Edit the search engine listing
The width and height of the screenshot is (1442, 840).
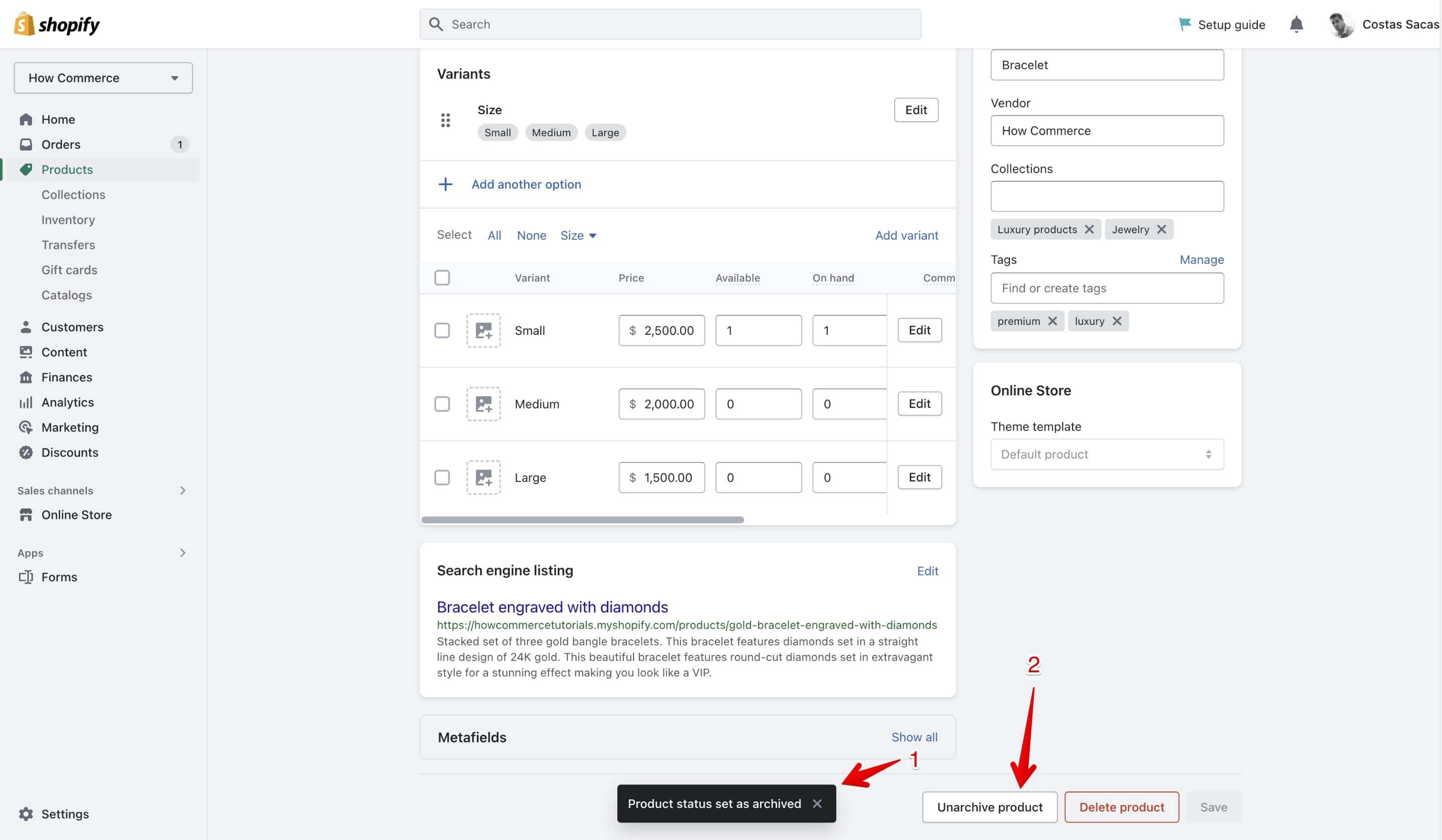click(x=927, y=571)
